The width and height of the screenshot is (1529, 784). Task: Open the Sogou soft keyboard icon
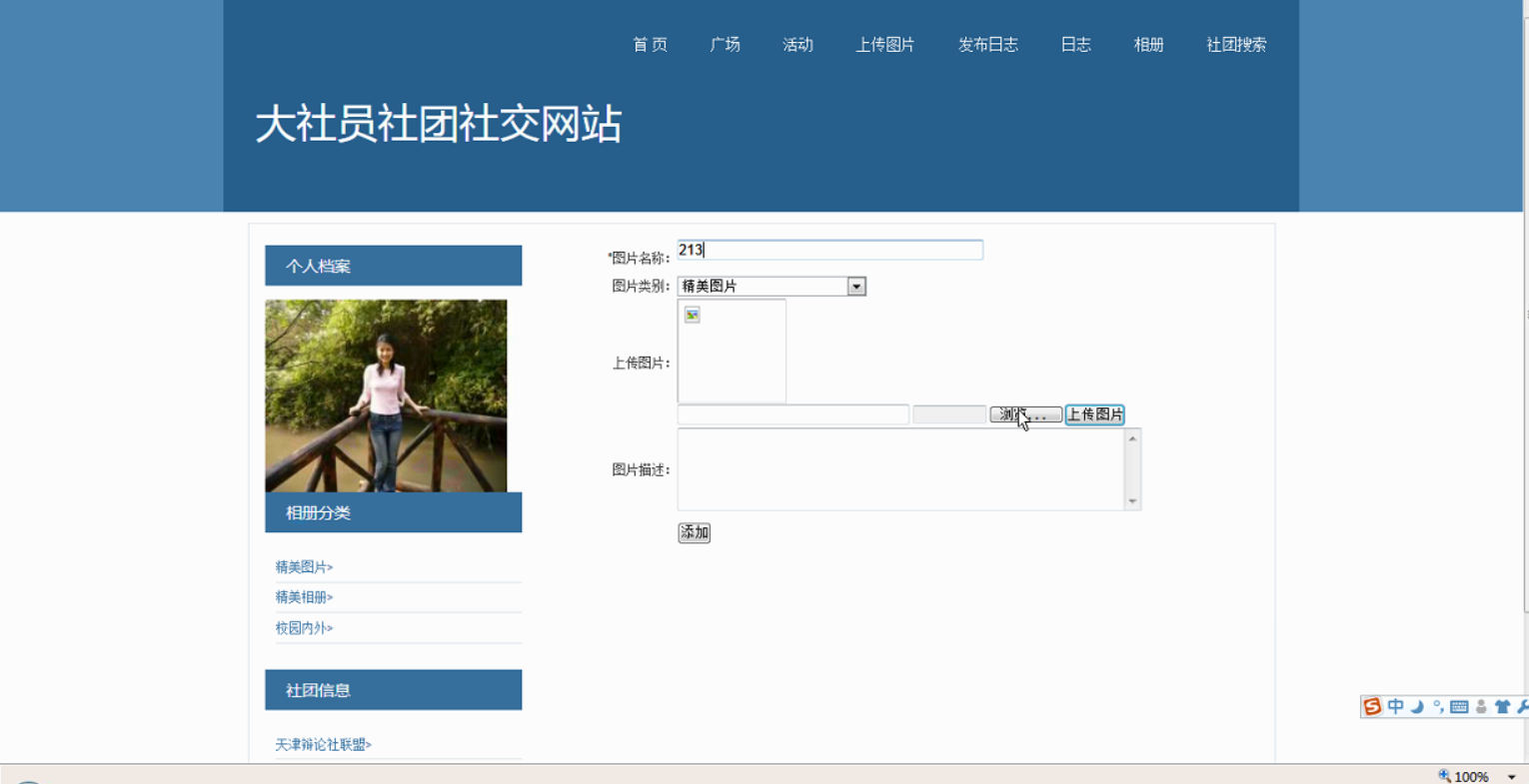click(1458, 706)
